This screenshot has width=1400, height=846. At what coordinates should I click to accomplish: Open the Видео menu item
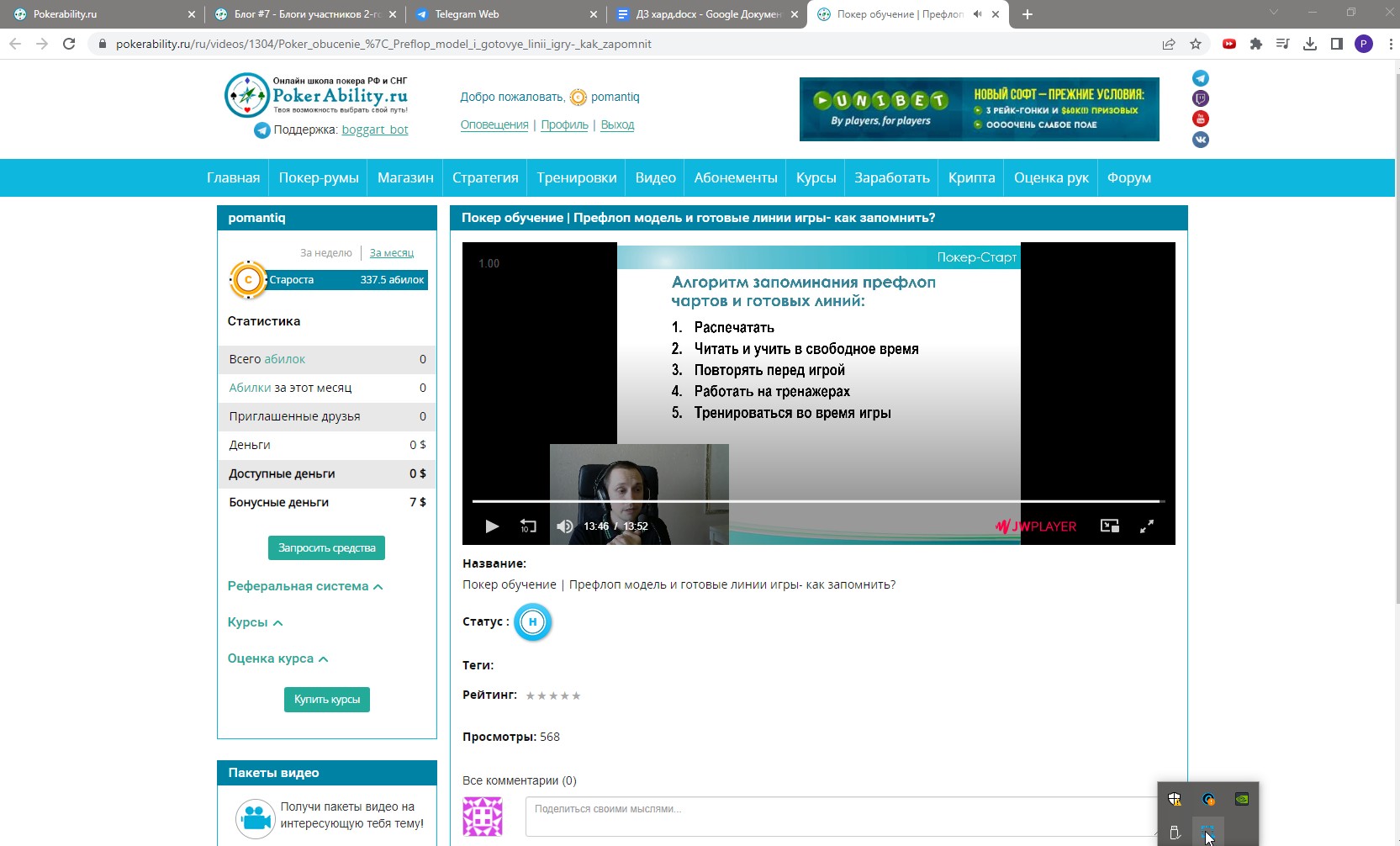(x=655, y=177)
